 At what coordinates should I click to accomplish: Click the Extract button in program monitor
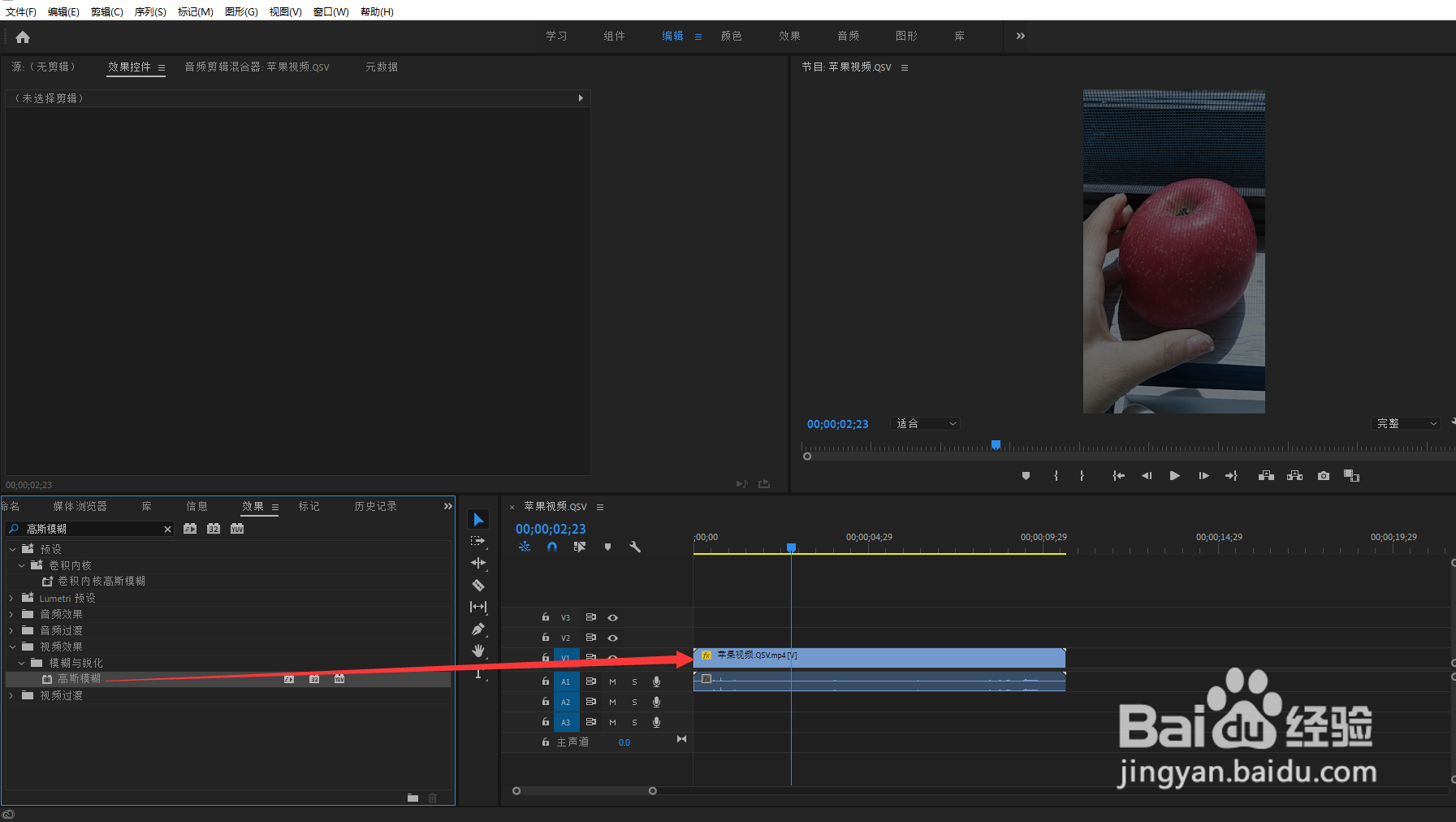[1294, 476]
